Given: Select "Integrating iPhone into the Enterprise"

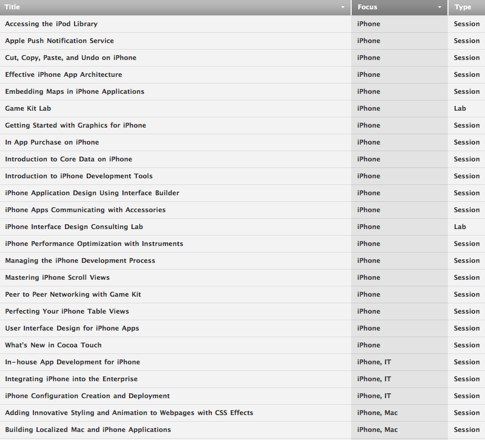Looking at the screenshot, I should (x=71, y=379).
